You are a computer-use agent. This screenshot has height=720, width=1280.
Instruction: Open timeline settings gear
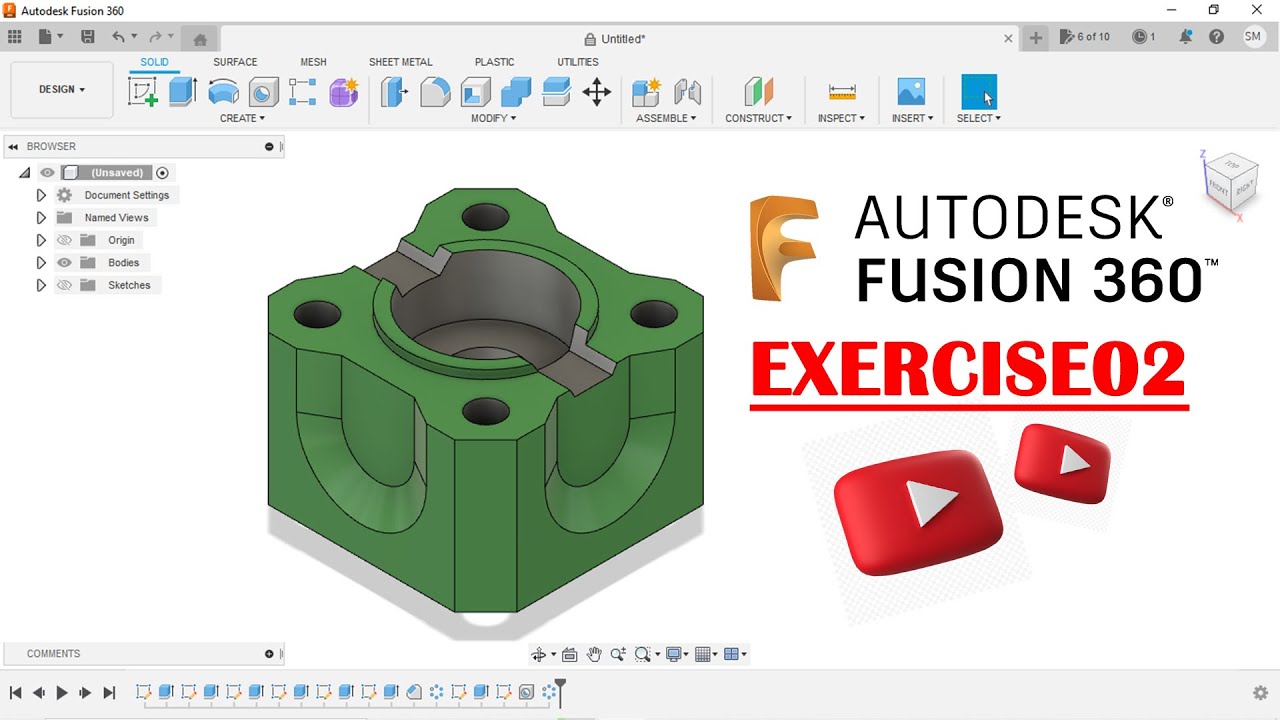(1261, 692)
